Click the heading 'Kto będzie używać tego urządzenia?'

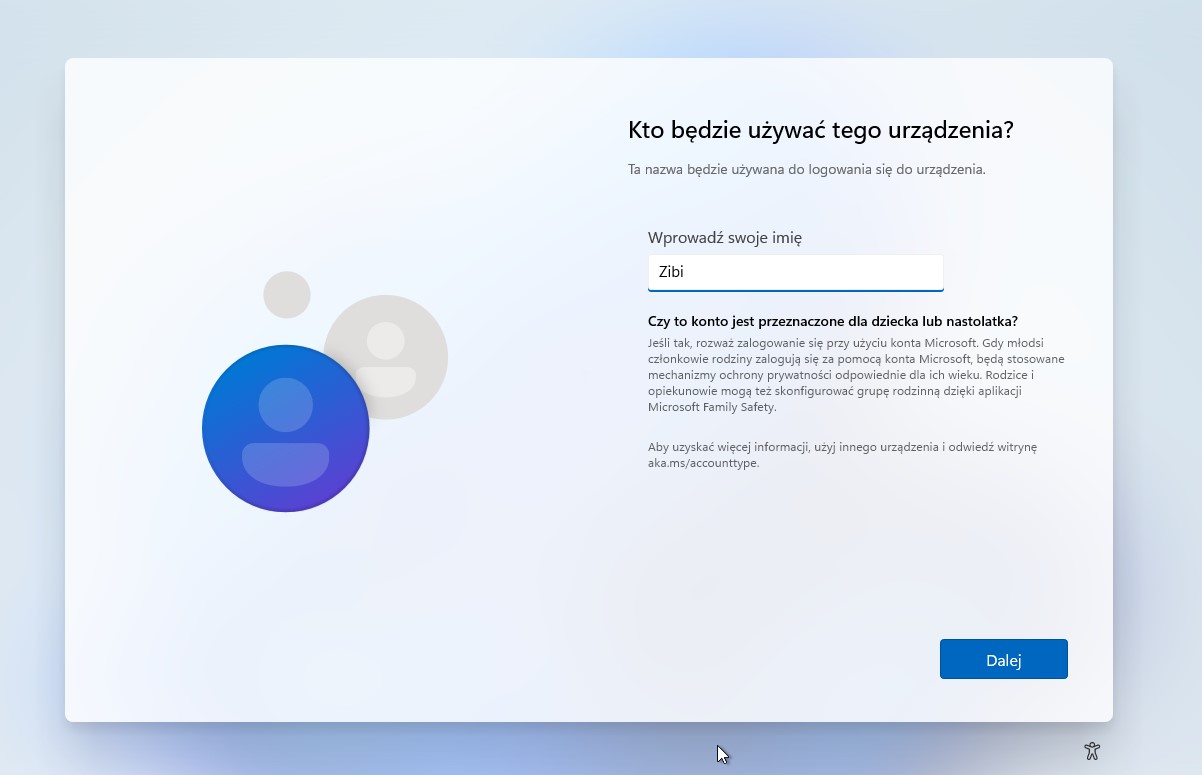coord(820,130)
